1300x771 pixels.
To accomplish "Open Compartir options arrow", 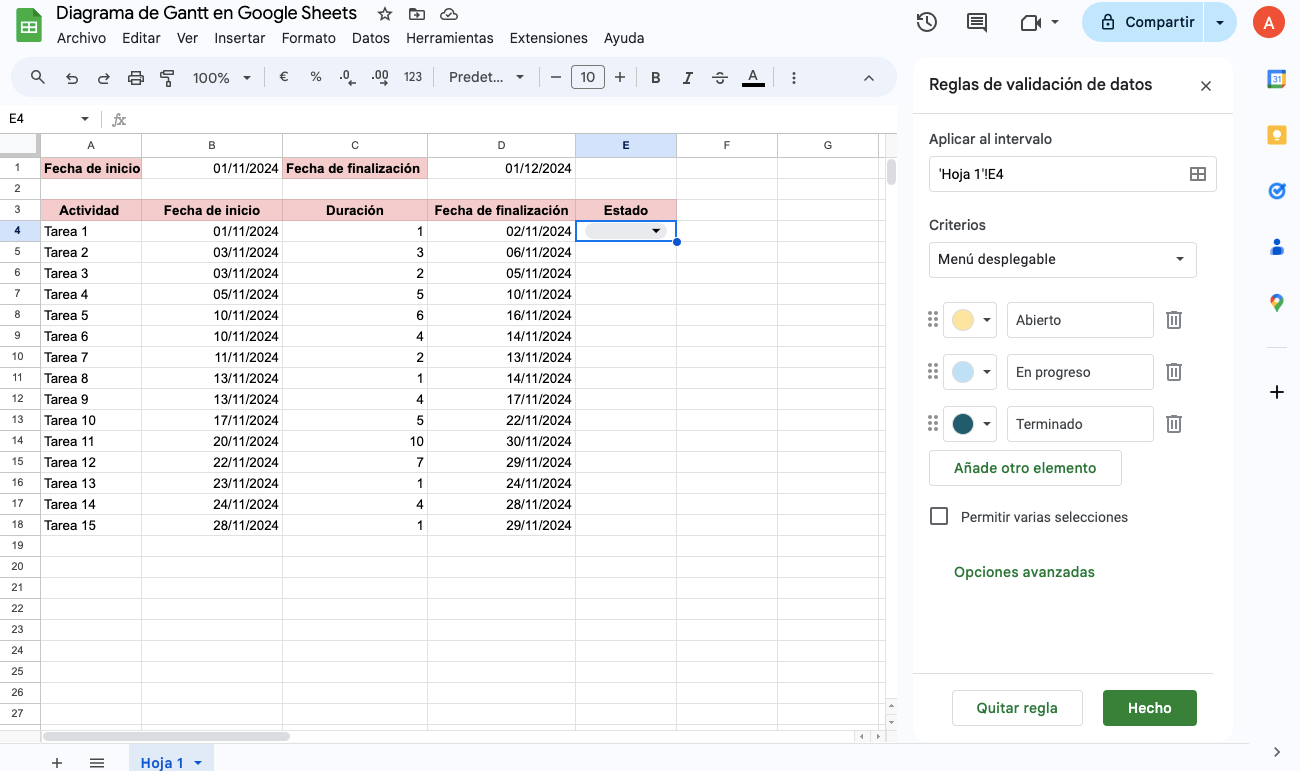I will (x=1220, y=22).
